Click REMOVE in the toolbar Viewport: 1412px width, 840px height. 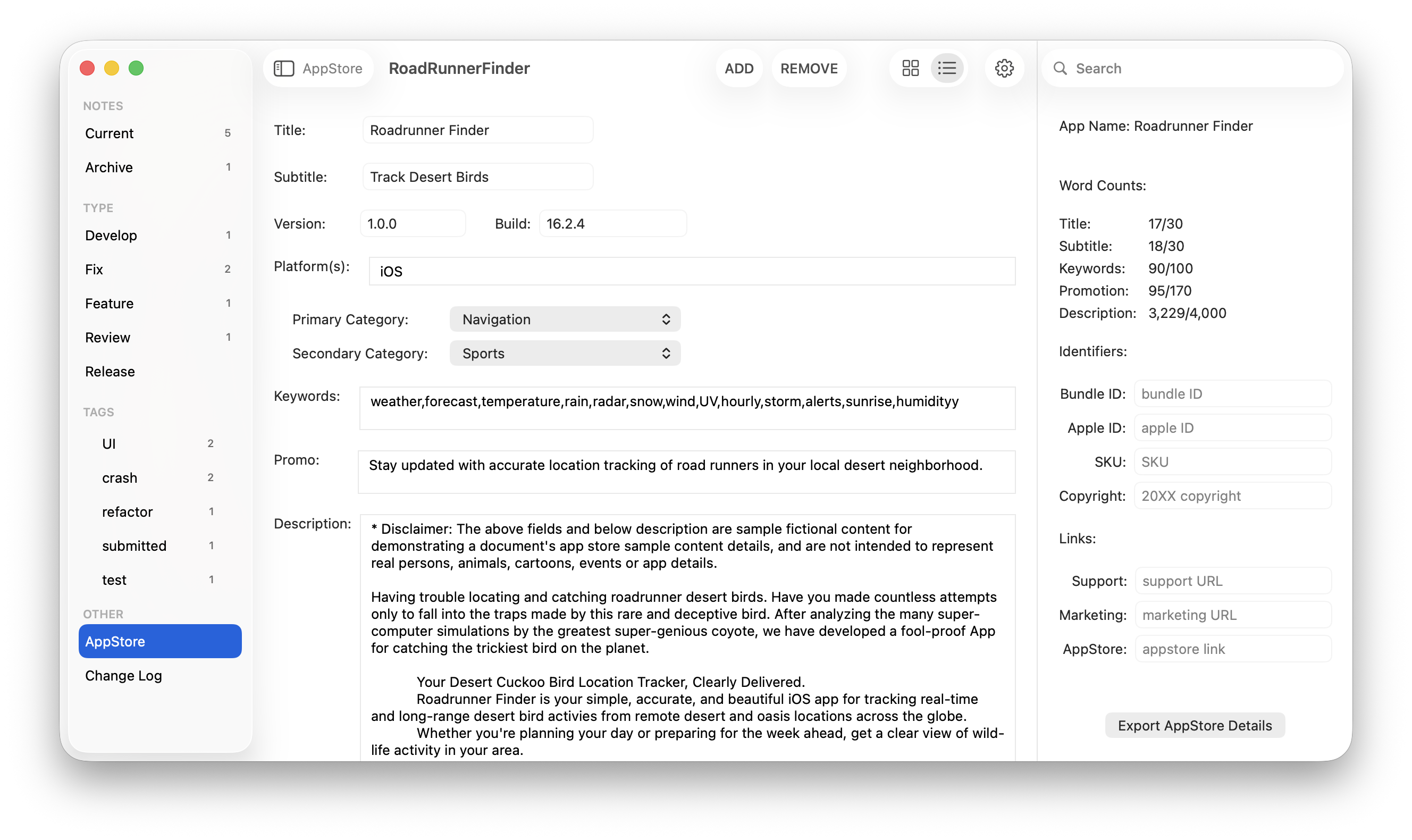(808, 68)
